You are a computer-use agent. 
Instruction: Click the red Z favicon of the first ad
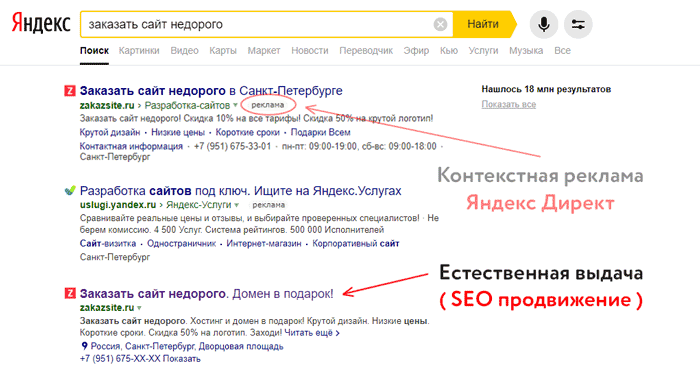pyautogui.click(x=70, y=91)
